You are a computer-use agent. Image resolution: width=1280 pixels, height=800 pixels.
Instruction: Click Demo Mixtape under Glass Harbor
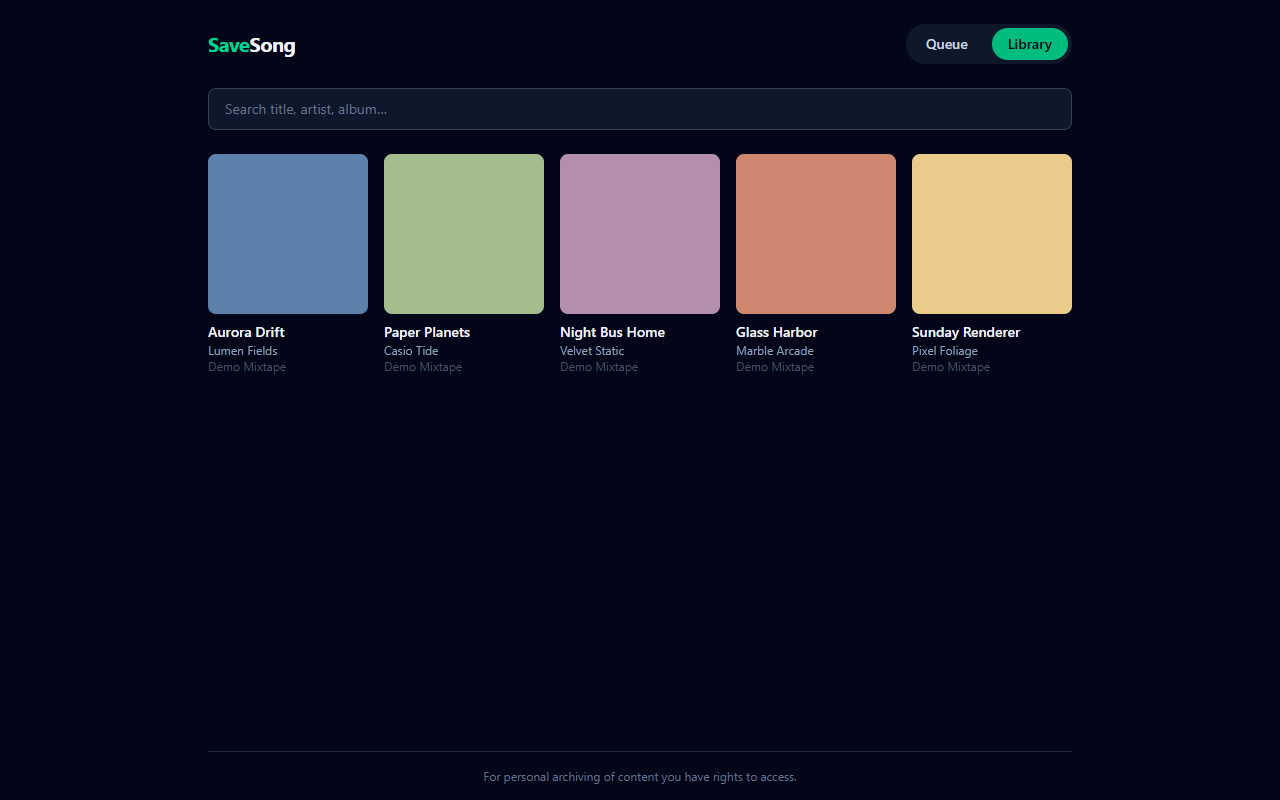[x=775, y=367]
